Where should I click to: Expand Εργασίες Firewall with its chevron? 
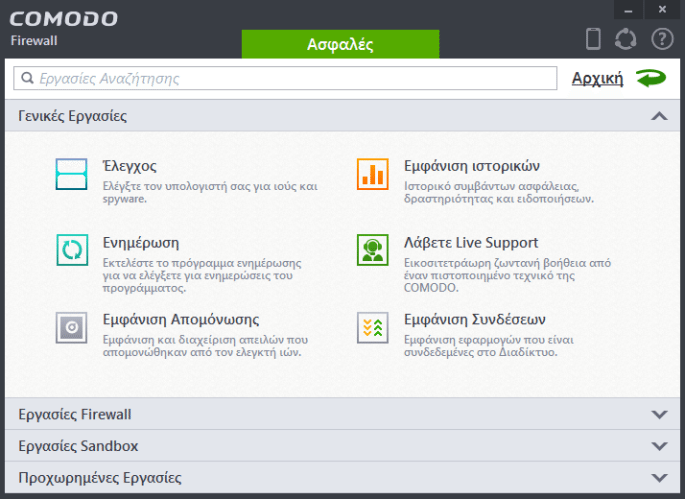click(659, 414)
